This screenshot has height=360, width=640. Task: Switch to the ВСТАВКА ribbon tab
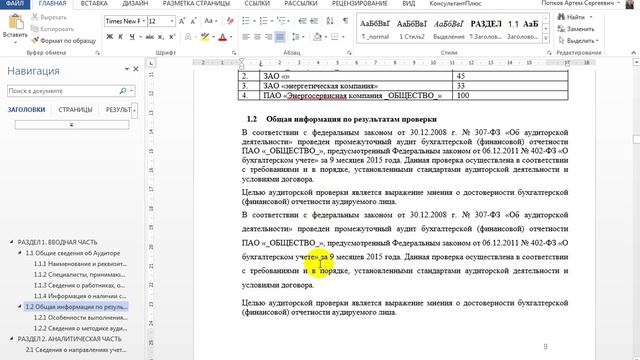94,4
